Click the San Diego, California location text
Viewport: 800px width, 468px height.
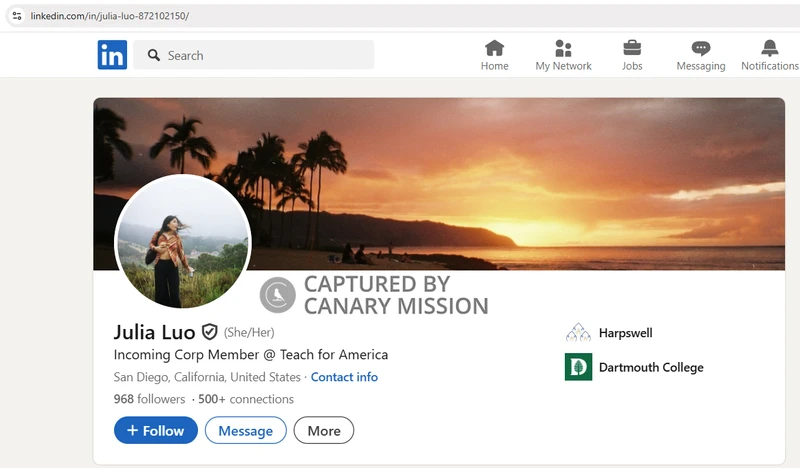(207, 377)
